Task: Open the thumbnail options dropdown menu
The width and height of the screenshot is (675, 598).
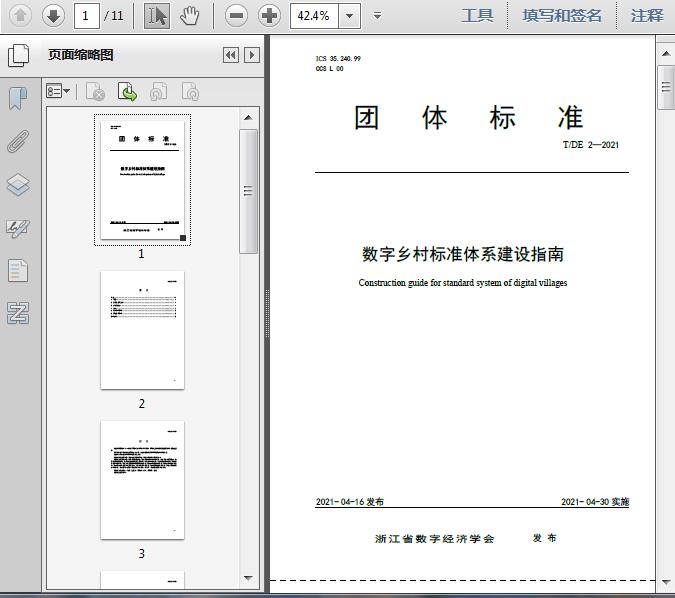Action: pos(58,91)
